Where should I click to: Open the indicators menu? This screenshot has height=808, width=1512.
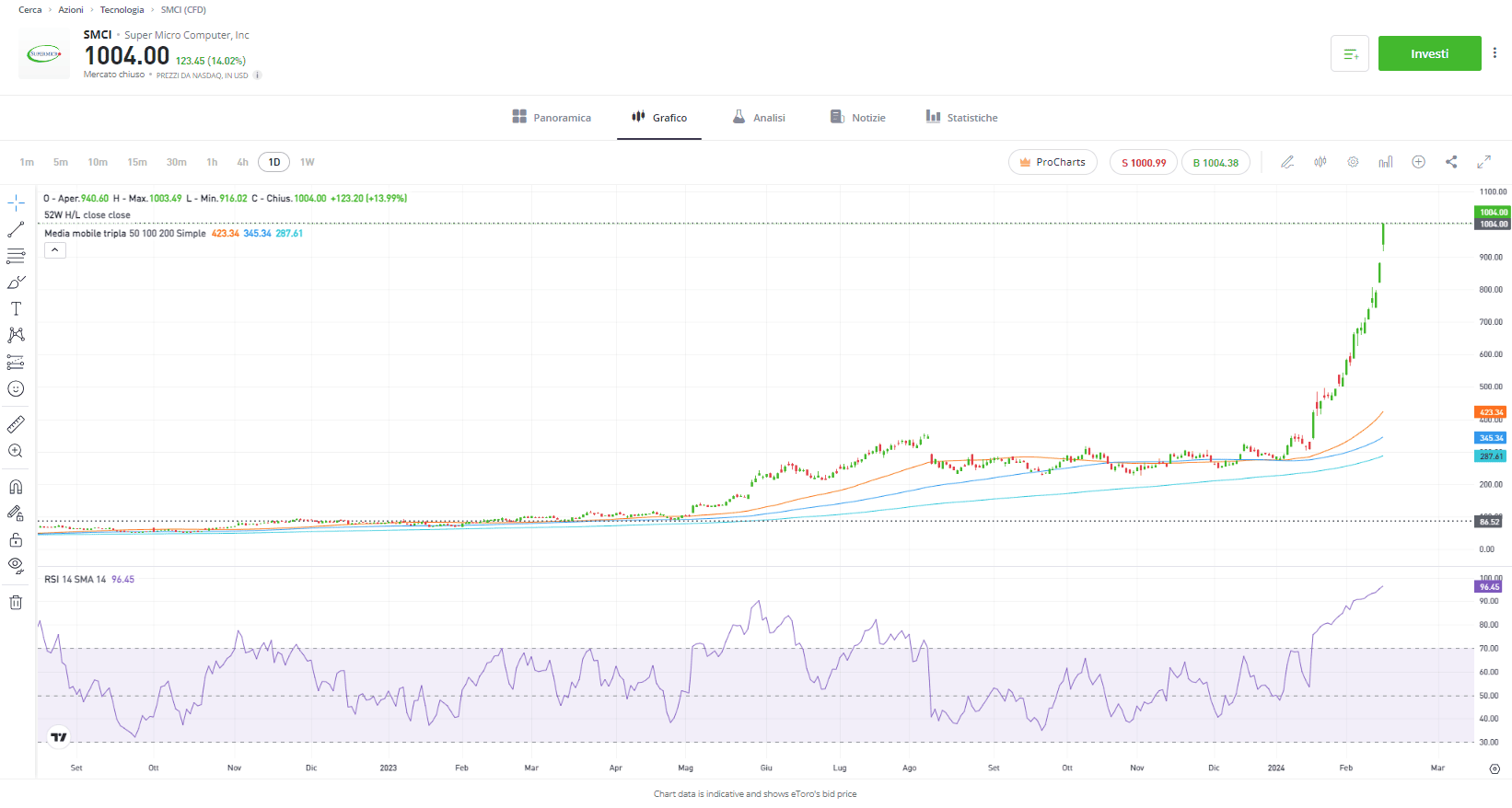(1386, 162)
